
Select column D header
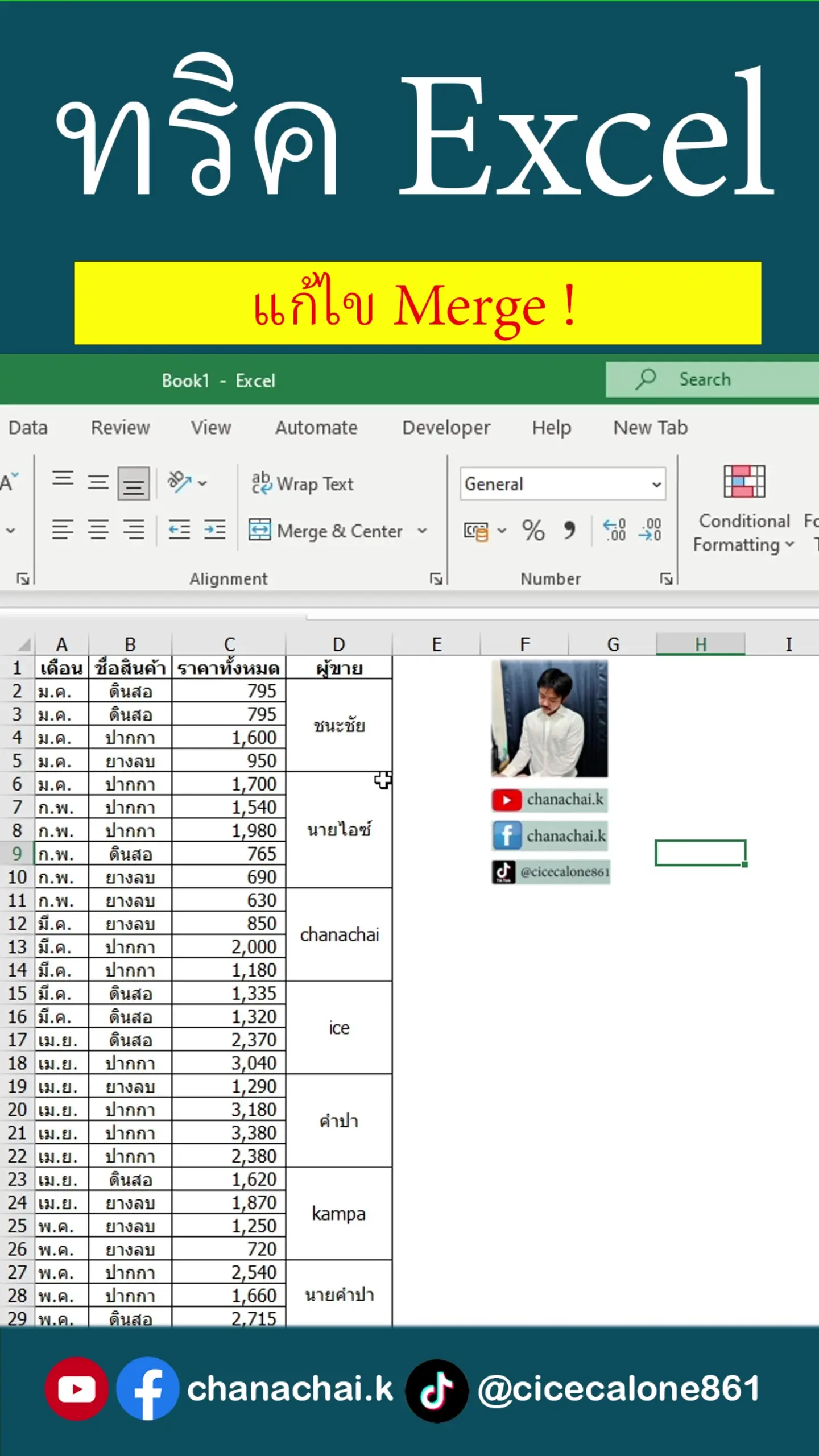point(339,644)
